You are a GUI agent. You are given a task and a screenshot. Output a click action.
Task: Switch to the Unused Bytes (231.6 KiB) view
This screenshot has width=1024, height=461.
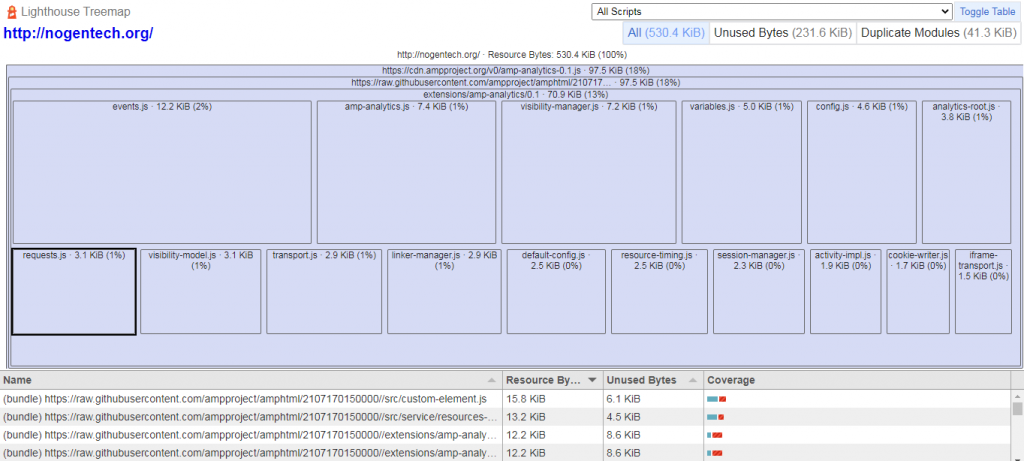[782, 33]
